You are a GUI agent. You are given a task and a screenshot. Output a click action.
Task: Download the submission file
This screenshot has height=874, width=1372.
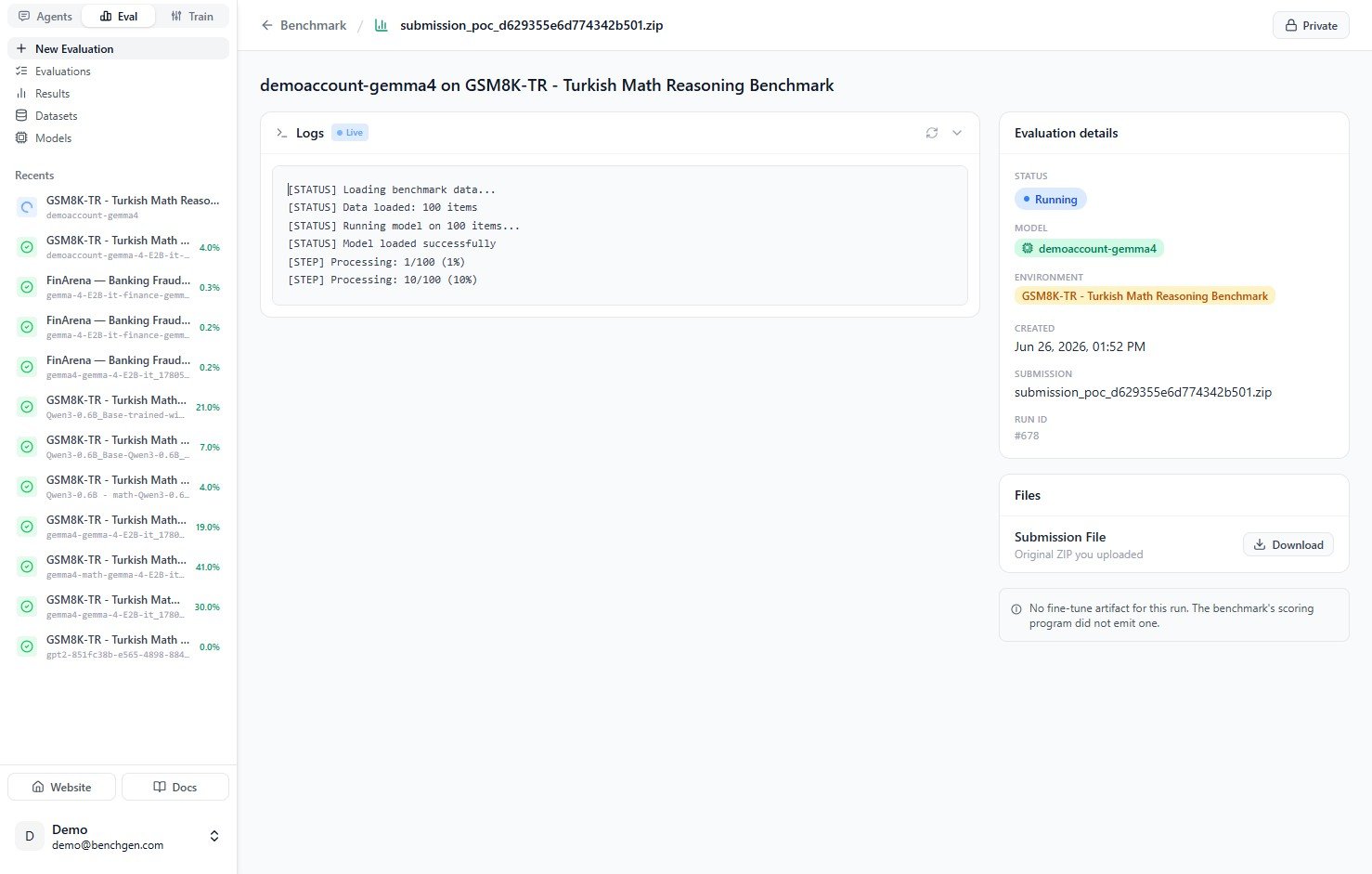tap(1288, 544)
